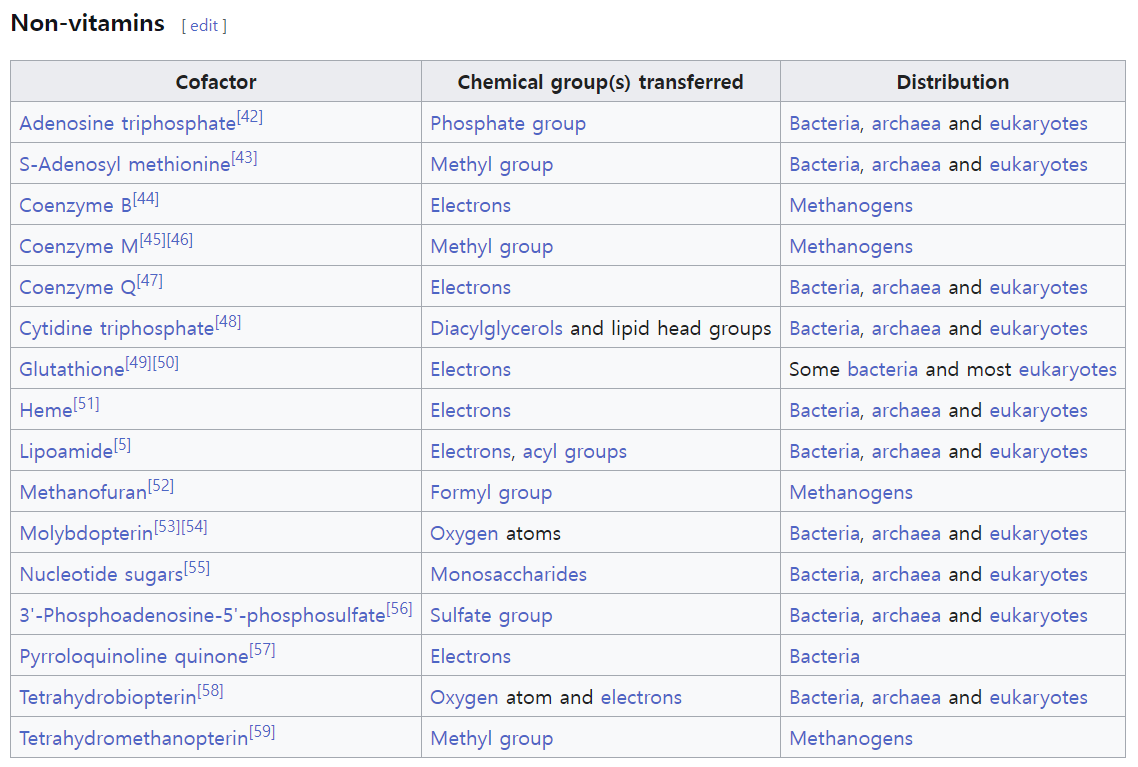Open the Coenzyme Q link
Viewport: 1138px width, 767px height.
[x=77, y=288]
